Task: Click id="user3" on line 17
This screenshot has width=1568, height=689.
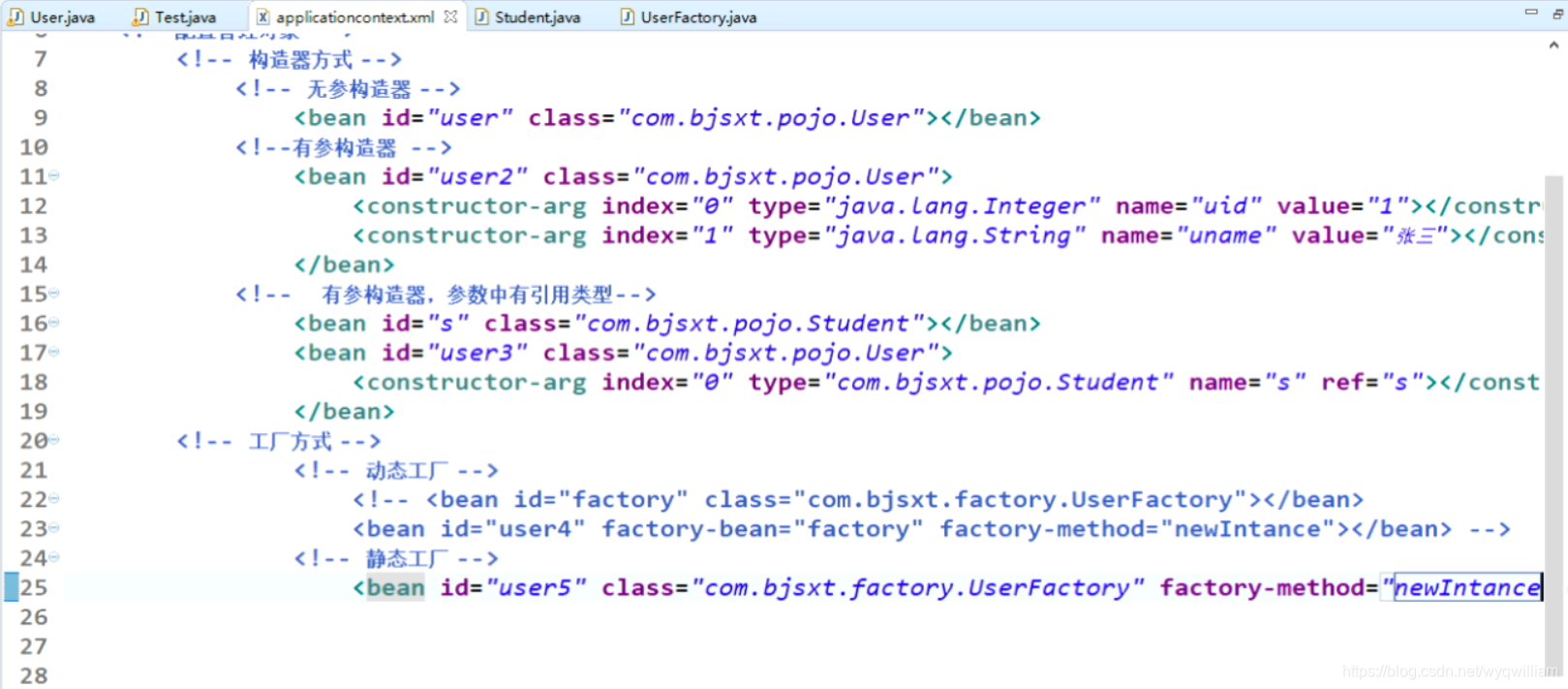Action: click(454, 353)
